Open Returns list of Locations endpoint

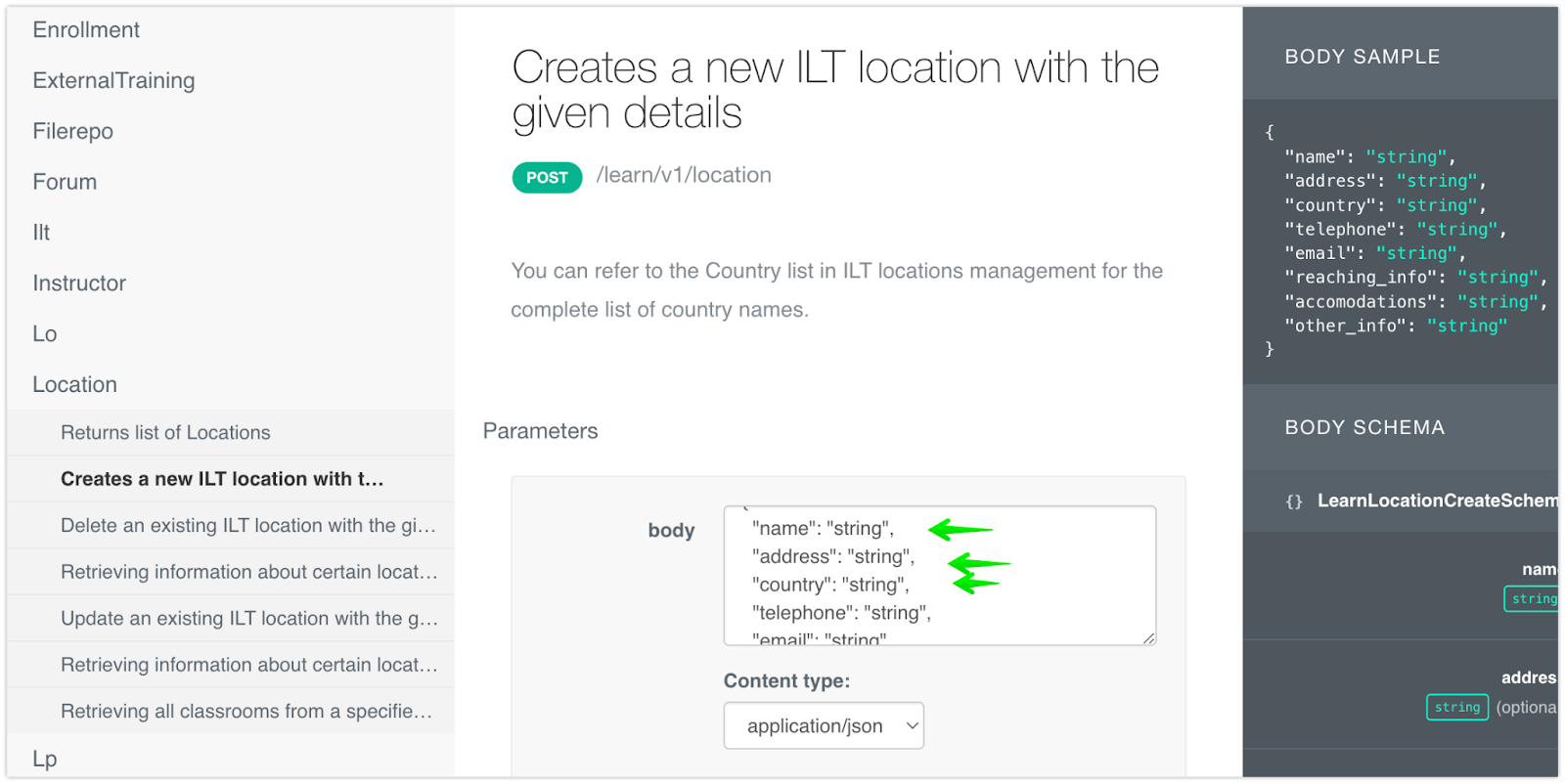pyautogui.click(x=165, y=433)
